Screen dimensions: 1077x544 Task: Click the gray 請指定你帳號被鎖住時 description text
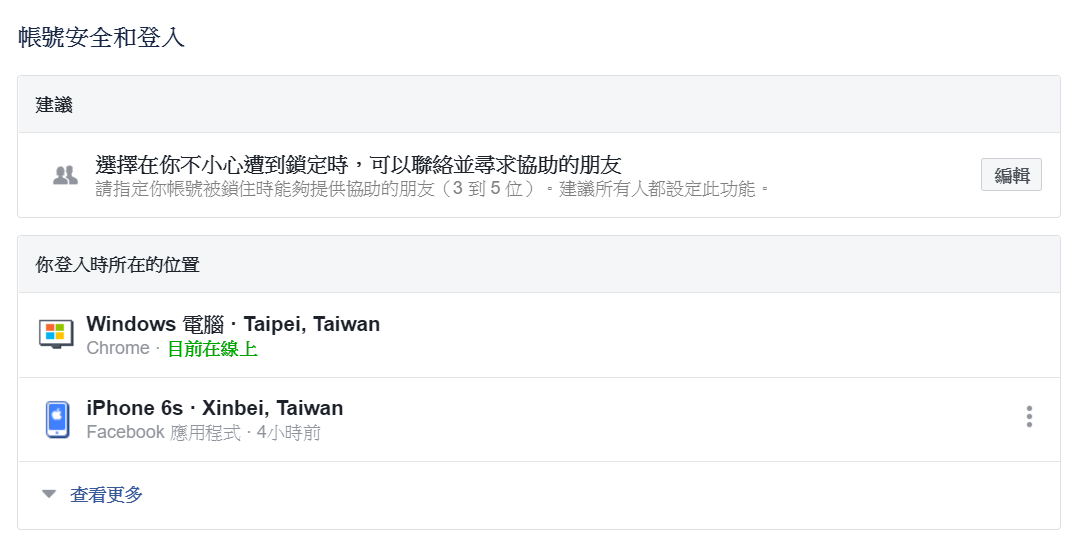tap(432, 188)
